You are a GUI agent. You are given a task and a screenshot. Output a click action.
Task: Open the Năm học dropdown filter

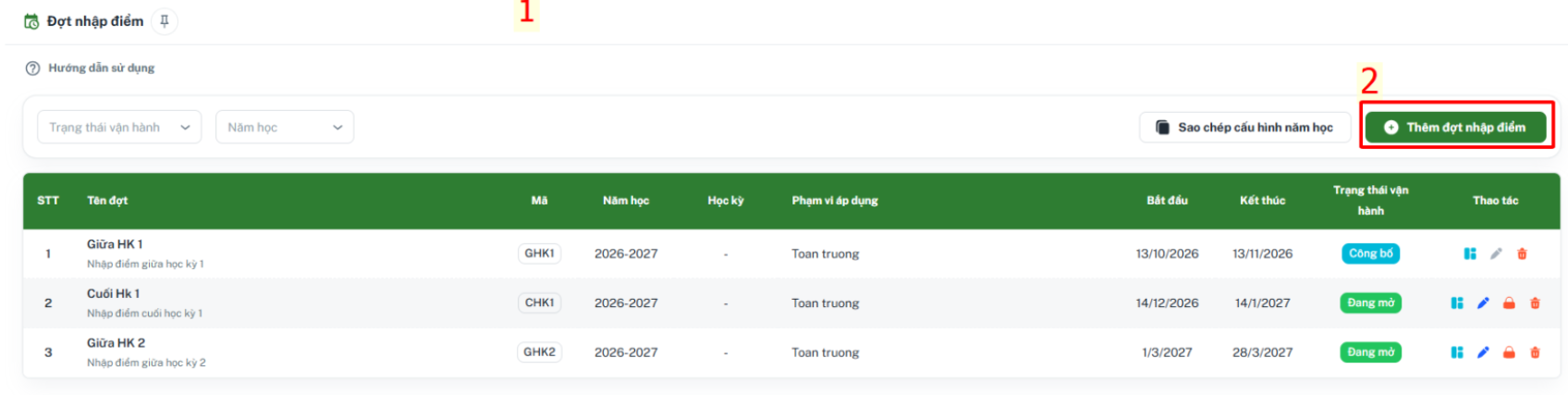285,128
